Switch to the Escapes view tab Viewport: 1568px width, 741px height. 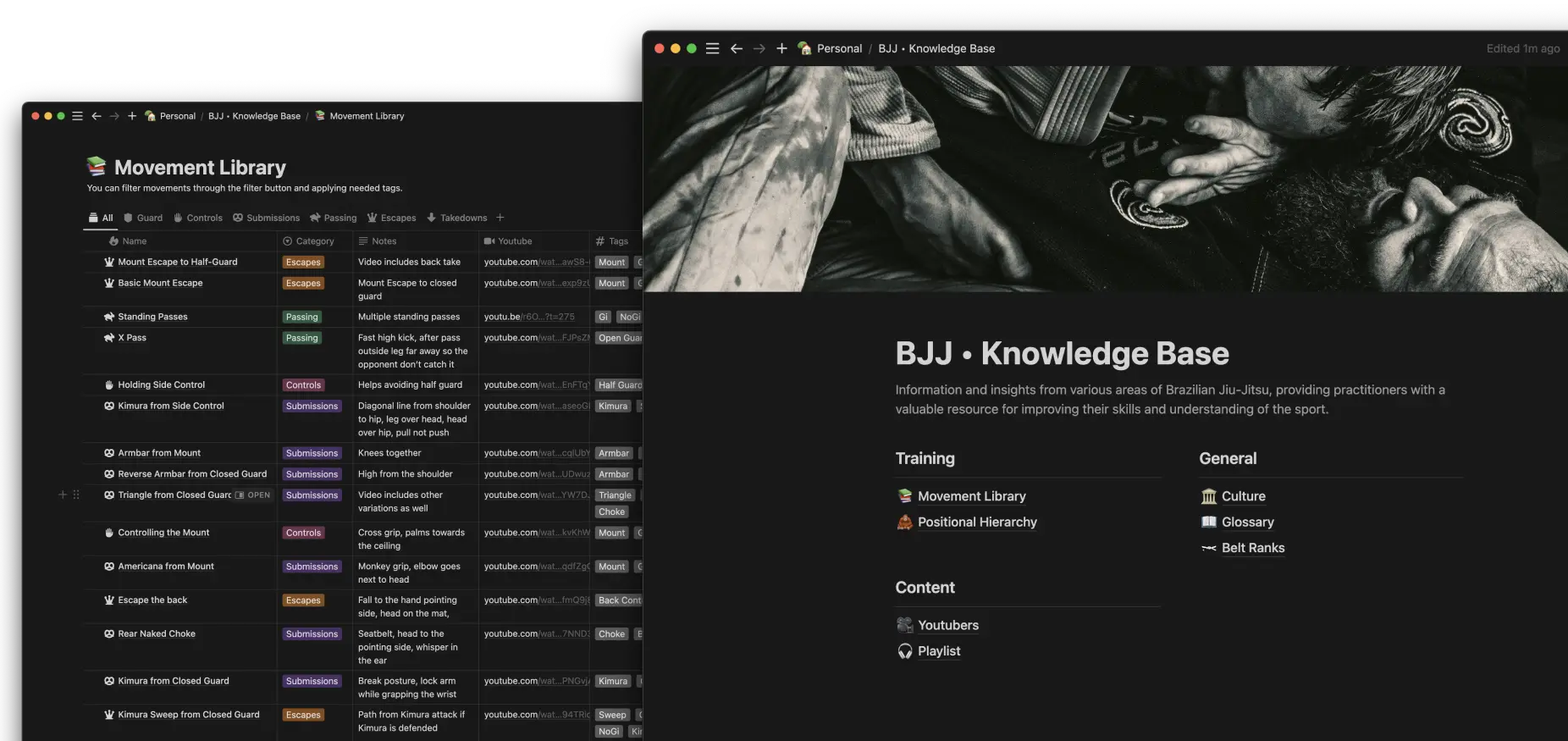point(392,218)
